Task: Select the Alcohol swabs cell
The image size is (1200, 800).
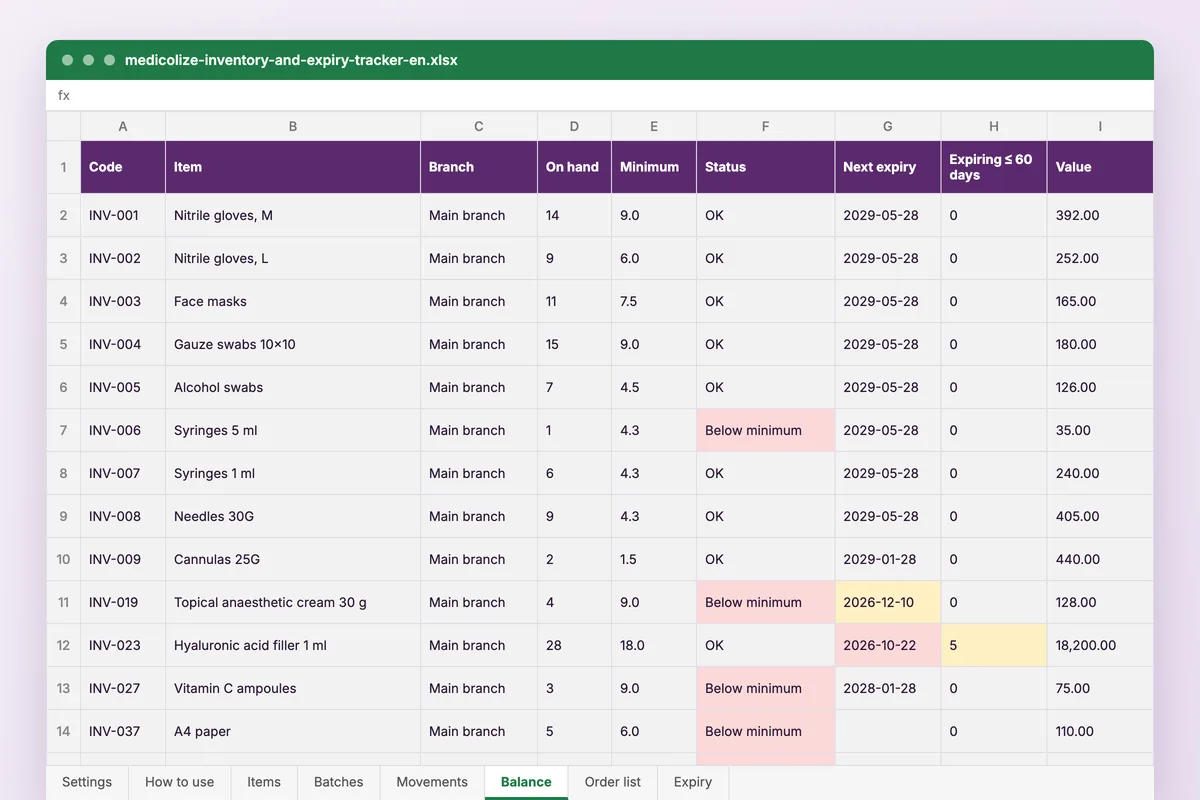Action: tap(293, 387)
